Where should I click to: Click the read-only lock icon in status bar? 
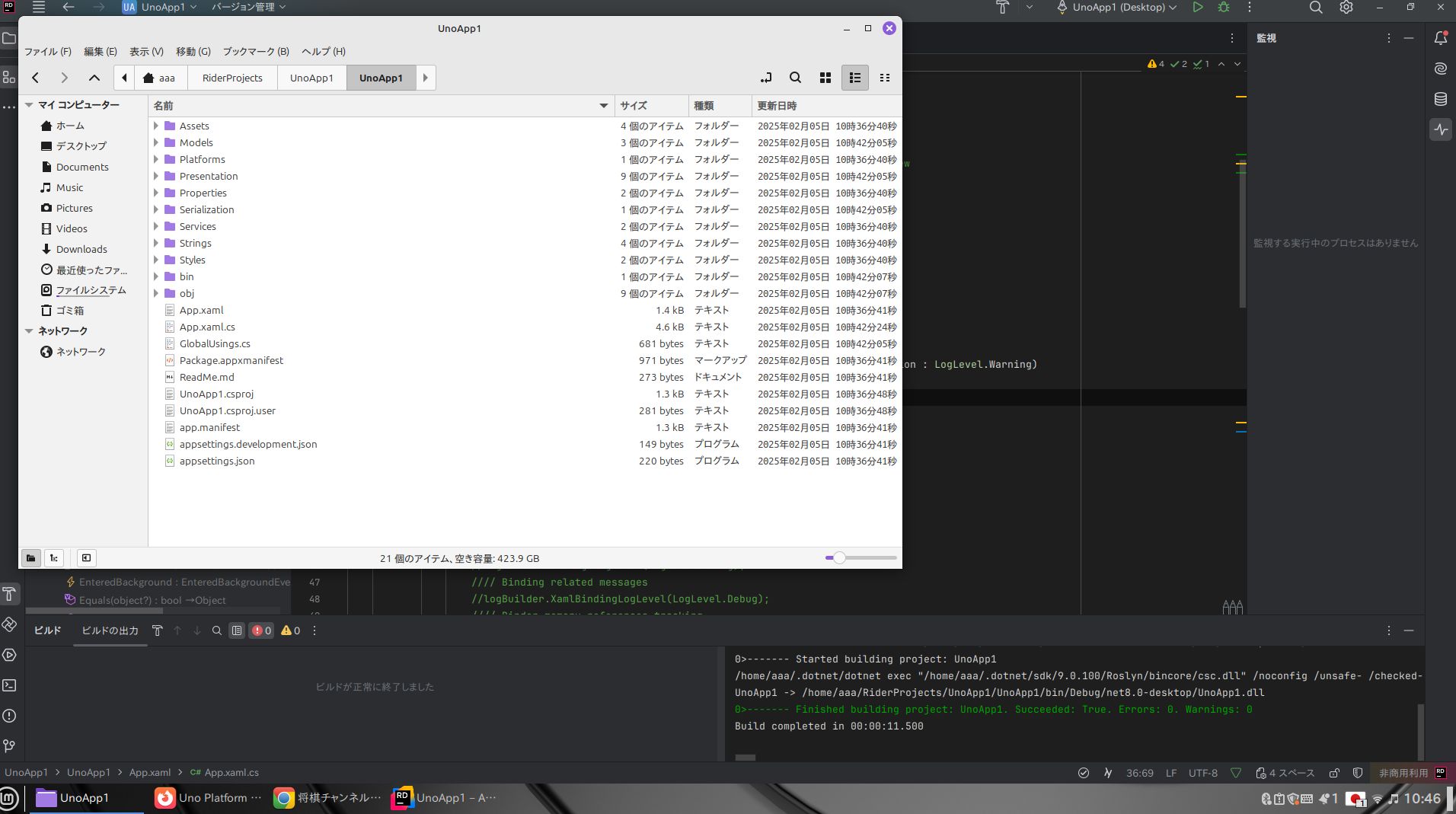point(1334,773)
